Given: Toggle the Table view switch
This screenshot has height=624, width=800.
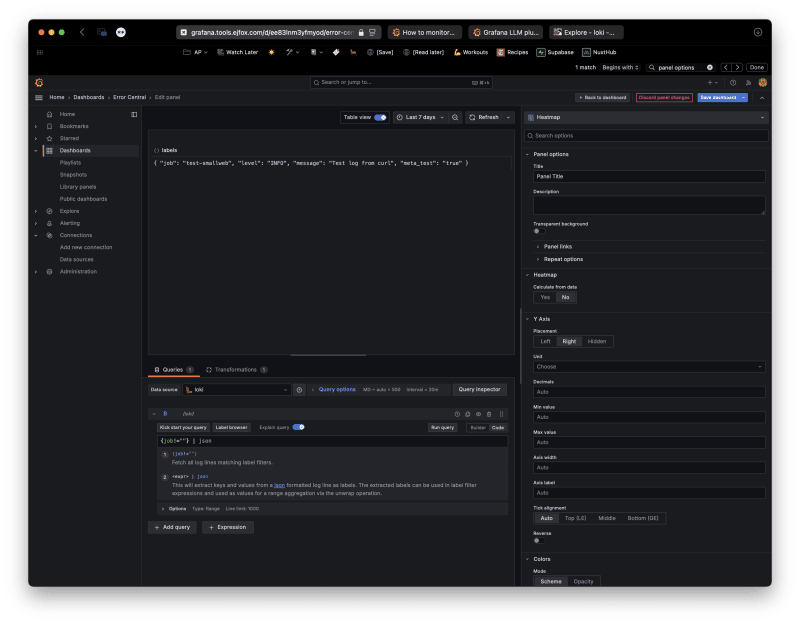Looking at the screenshot, I should point(380,117).
